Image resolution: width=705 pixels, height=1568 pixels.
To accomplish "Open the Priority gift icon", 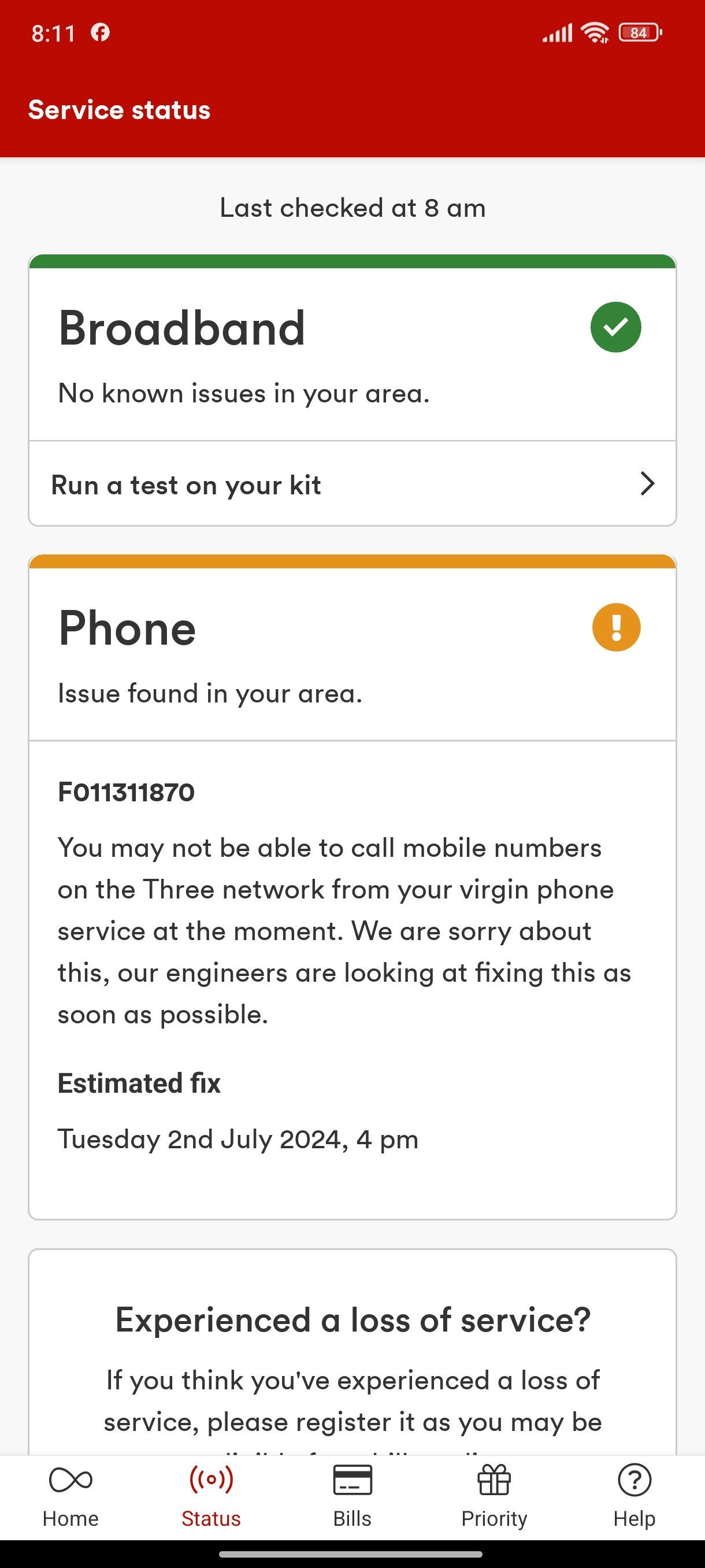I will (494, 1480).
